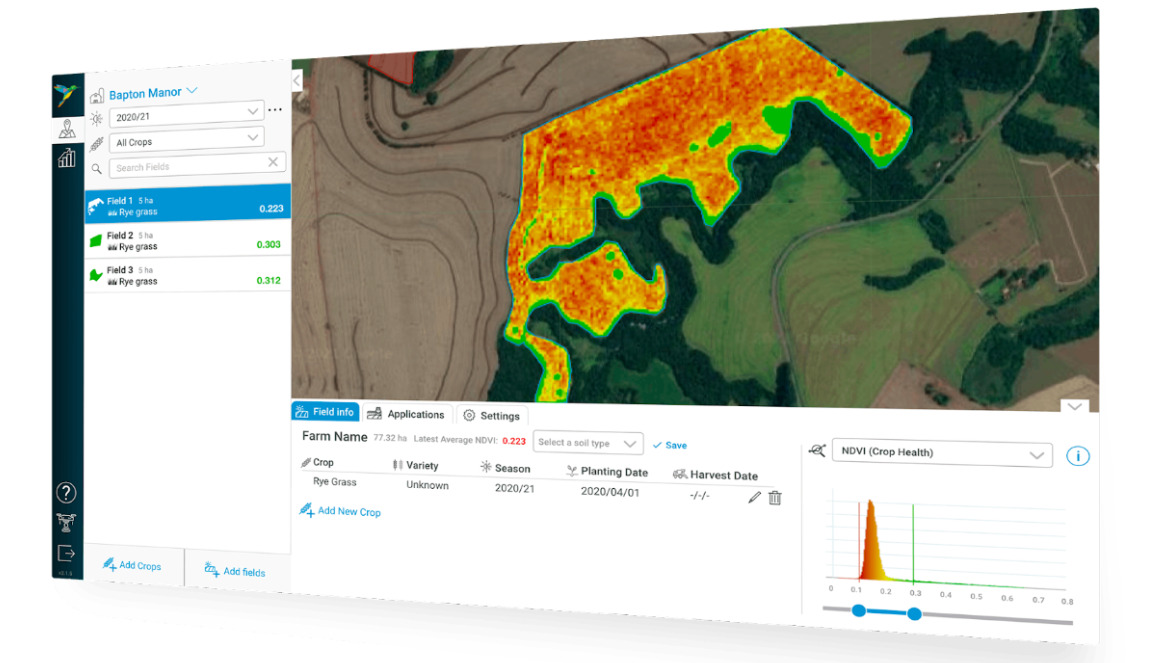This screenshot has width=1150, height=663.
Task: Click the NDVI info icon
Action: pos(1077,456)
